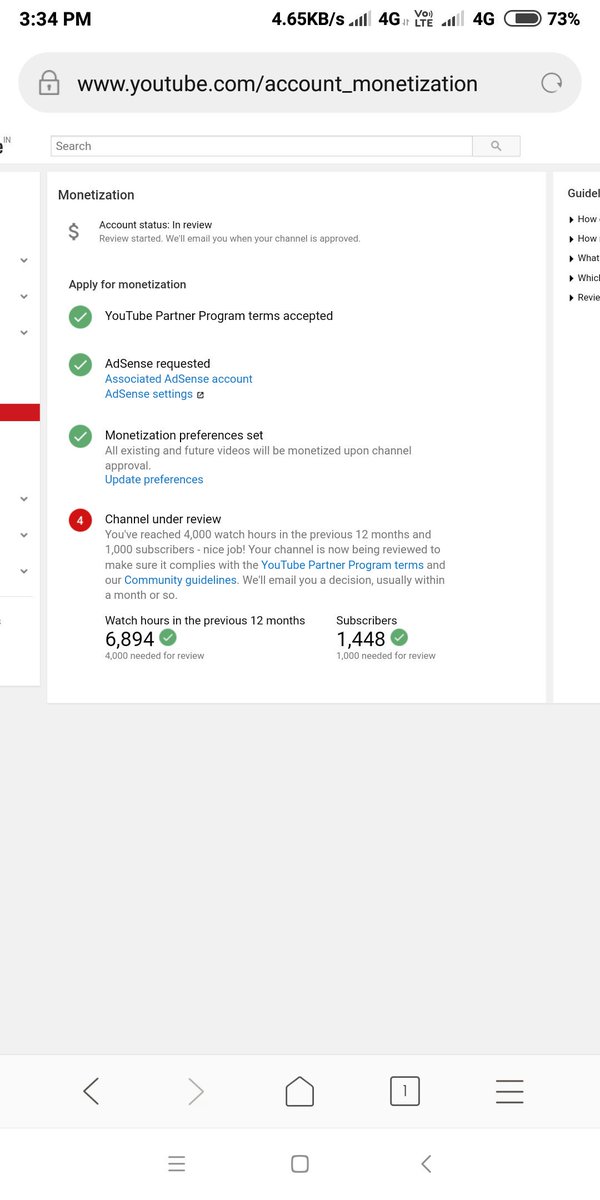
Task: Click green check beside Partner Program terms
Action: click(80, 317)
